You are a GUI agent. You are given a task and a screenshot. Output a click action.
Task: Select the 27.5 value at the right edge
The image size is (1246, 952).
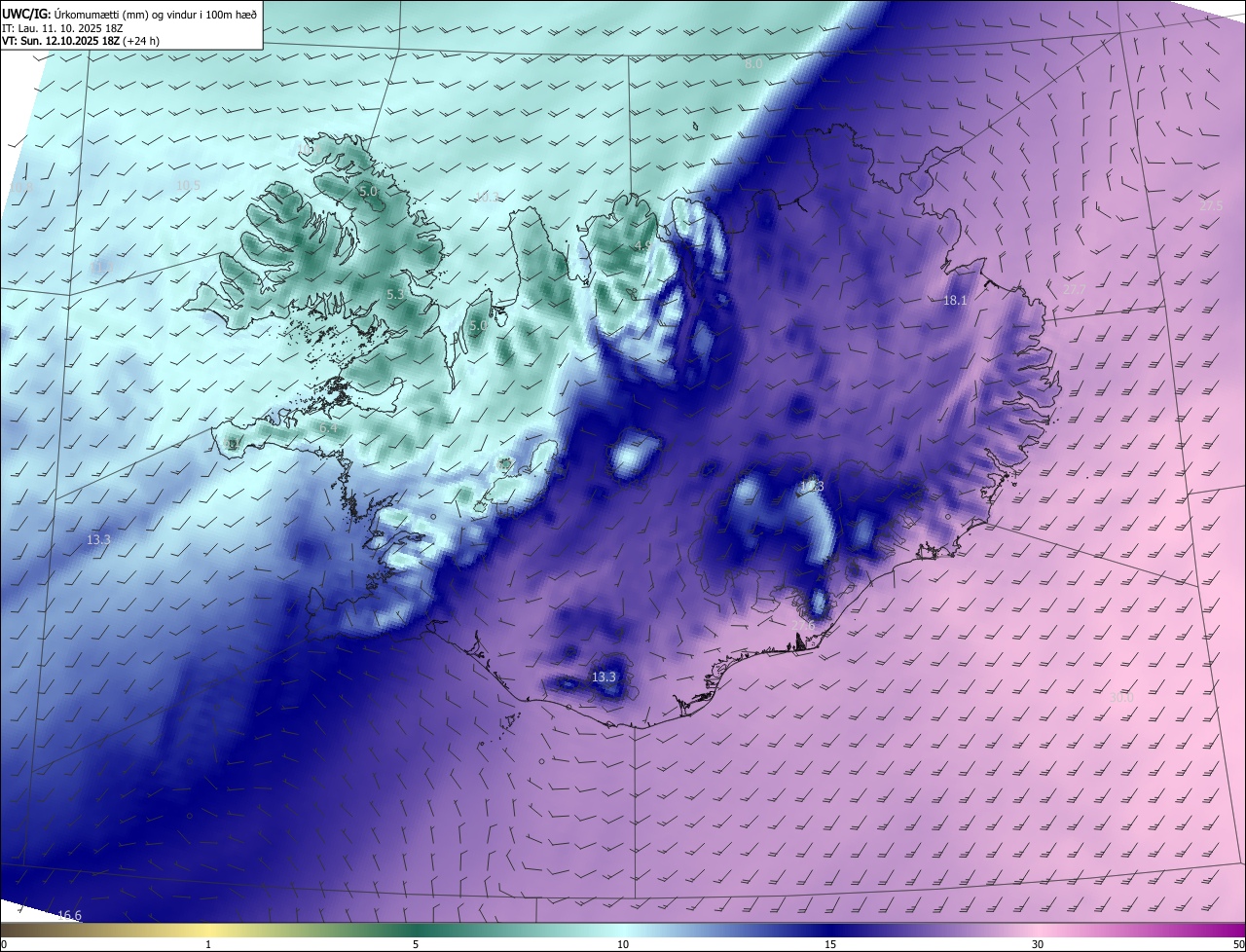click(x=1211, y=206)
